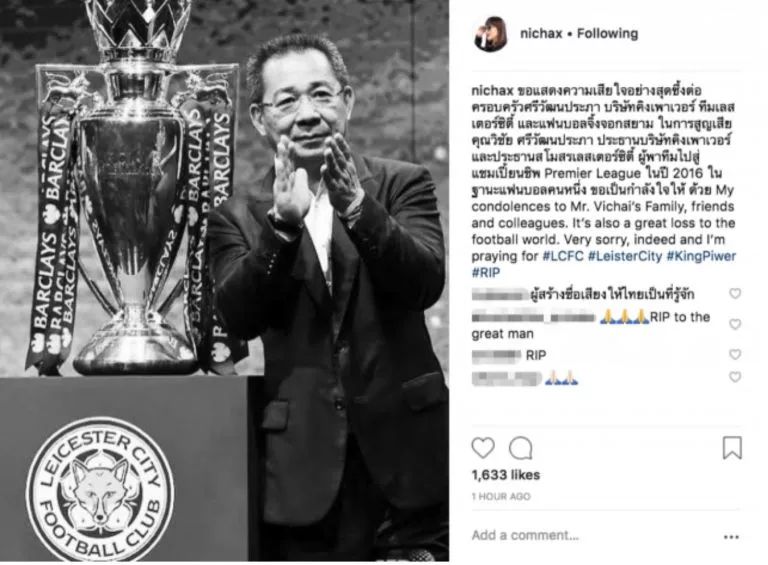The height and width of the screenshot is (565, 768).
Task: Open the #RIP hashtag
Action: tap(486, 273)
